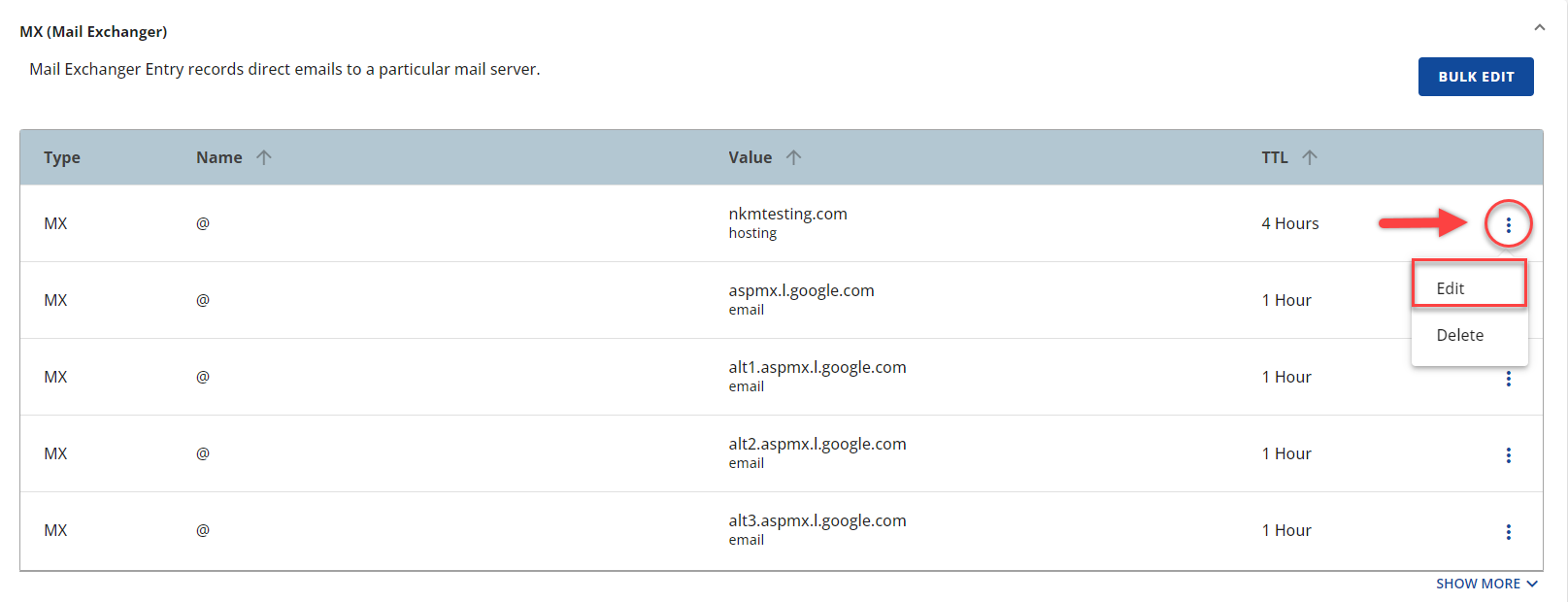
Task: Collapse the MX (Mail Exchanger) section chevron
Action: 1539,28
